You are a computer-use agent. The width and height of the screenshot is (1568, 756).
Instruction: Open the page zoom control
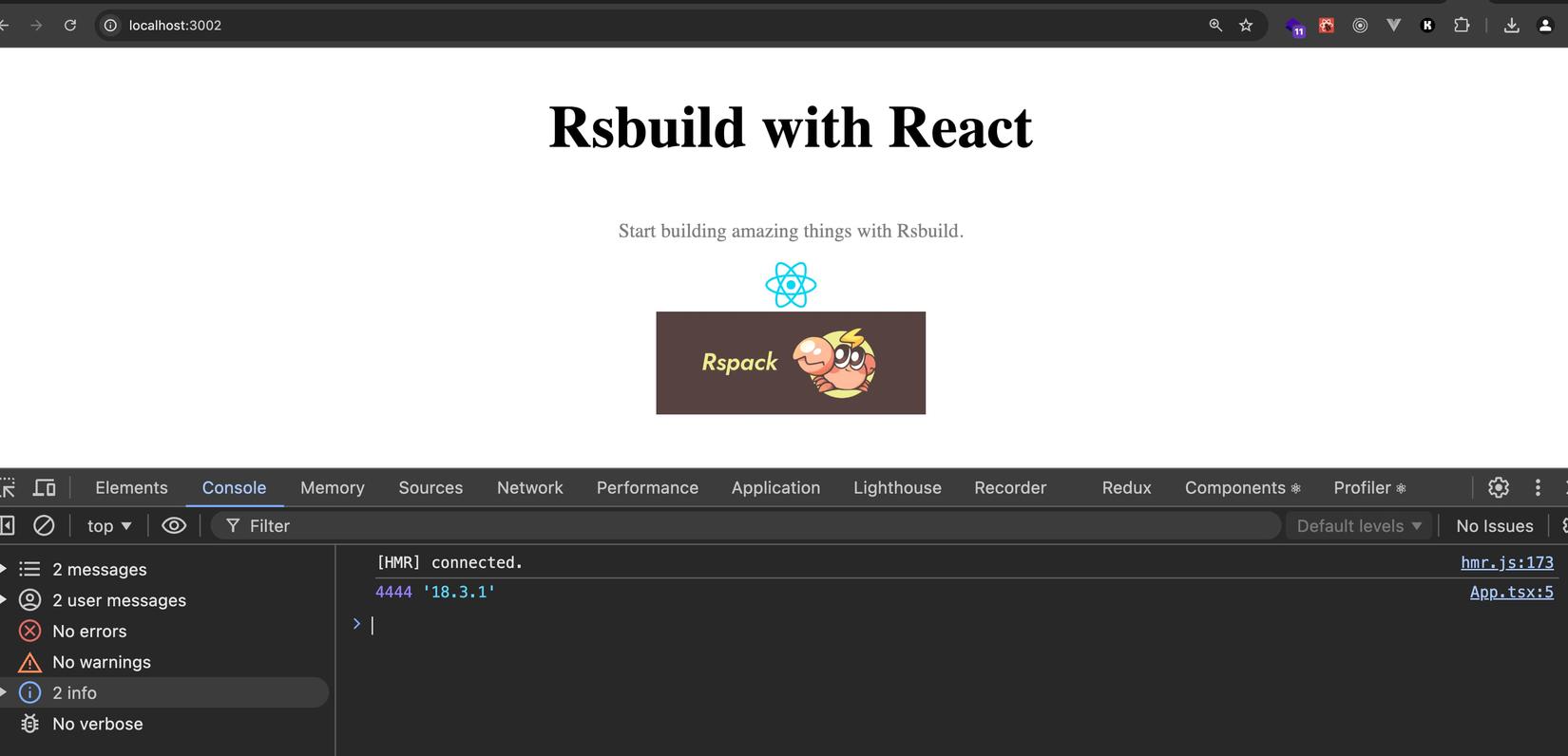(1215, 26)
